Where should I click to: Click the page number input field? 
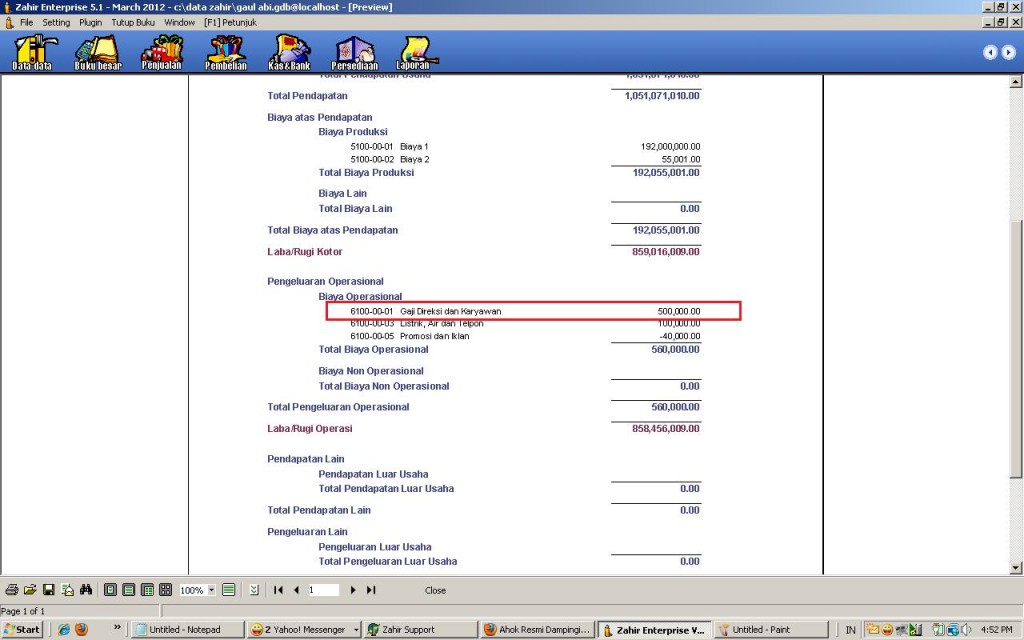[x=323, y=590]
